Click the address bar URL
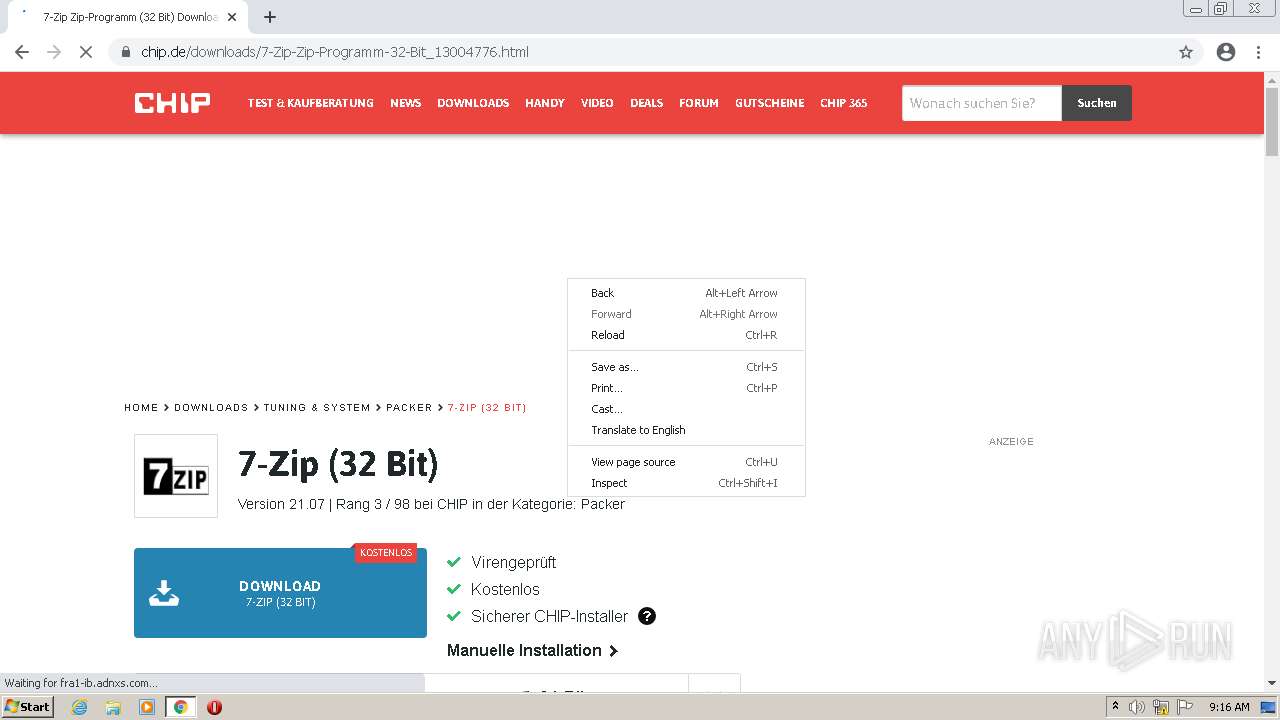 (x=335, y=52)
